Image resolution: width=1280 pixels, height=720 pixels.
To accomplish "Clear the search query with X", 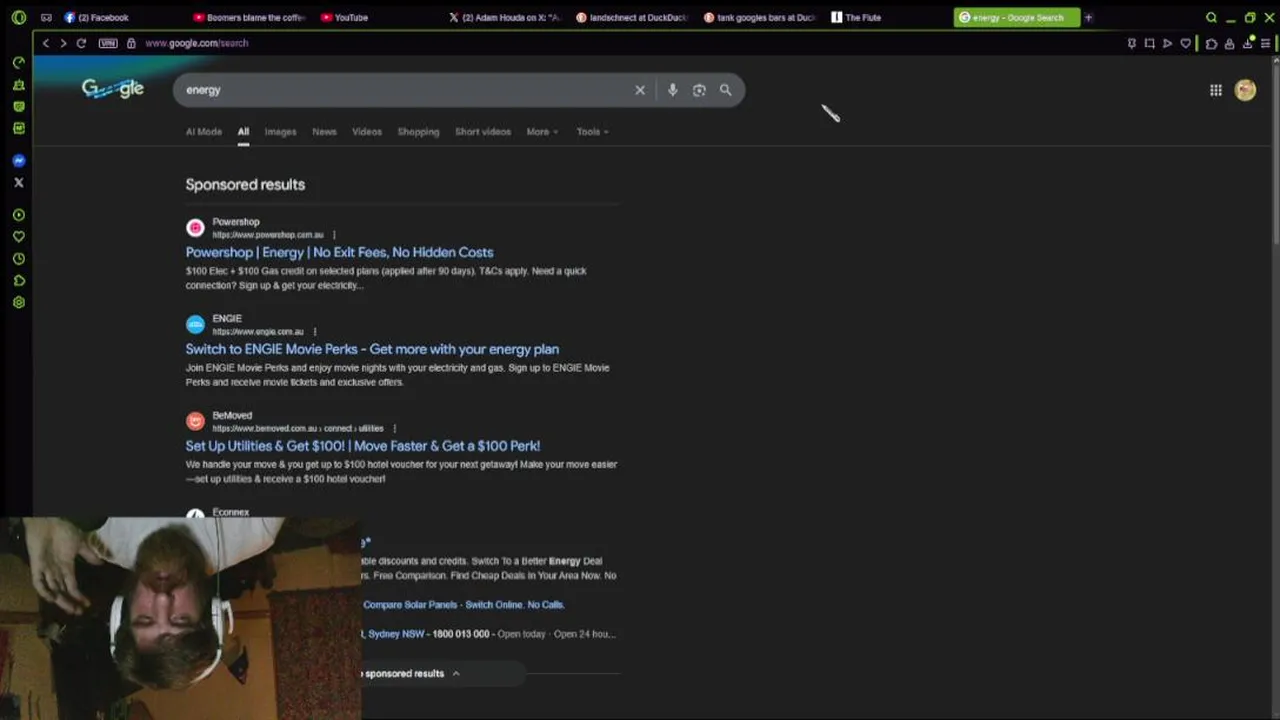I will (x=640, y=90).
